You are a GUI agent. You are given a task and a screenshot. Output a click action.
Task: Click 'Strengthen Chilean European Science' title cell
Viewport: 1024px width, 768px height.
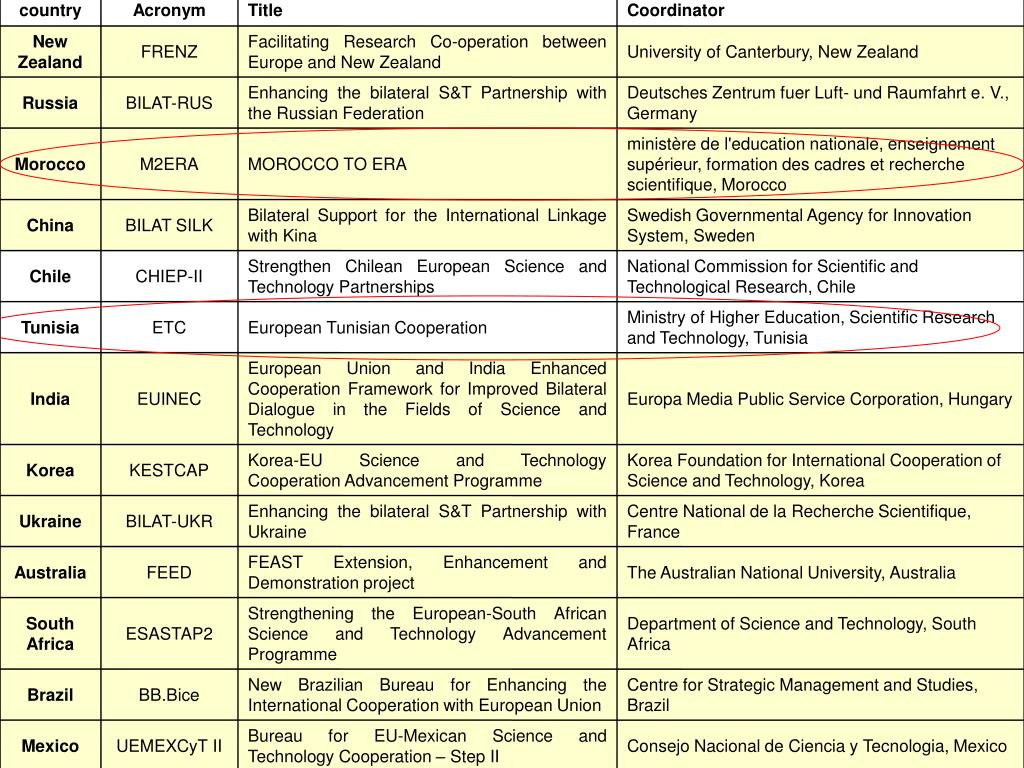(x=427, y=276)
